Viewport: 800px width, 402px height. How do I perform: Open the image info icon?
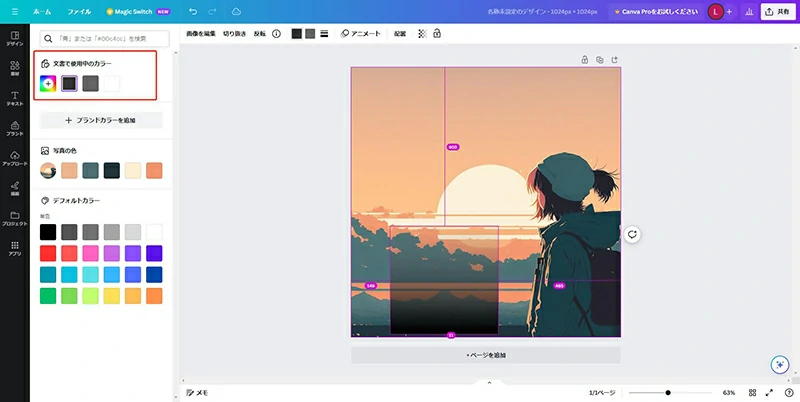point(277,34)
